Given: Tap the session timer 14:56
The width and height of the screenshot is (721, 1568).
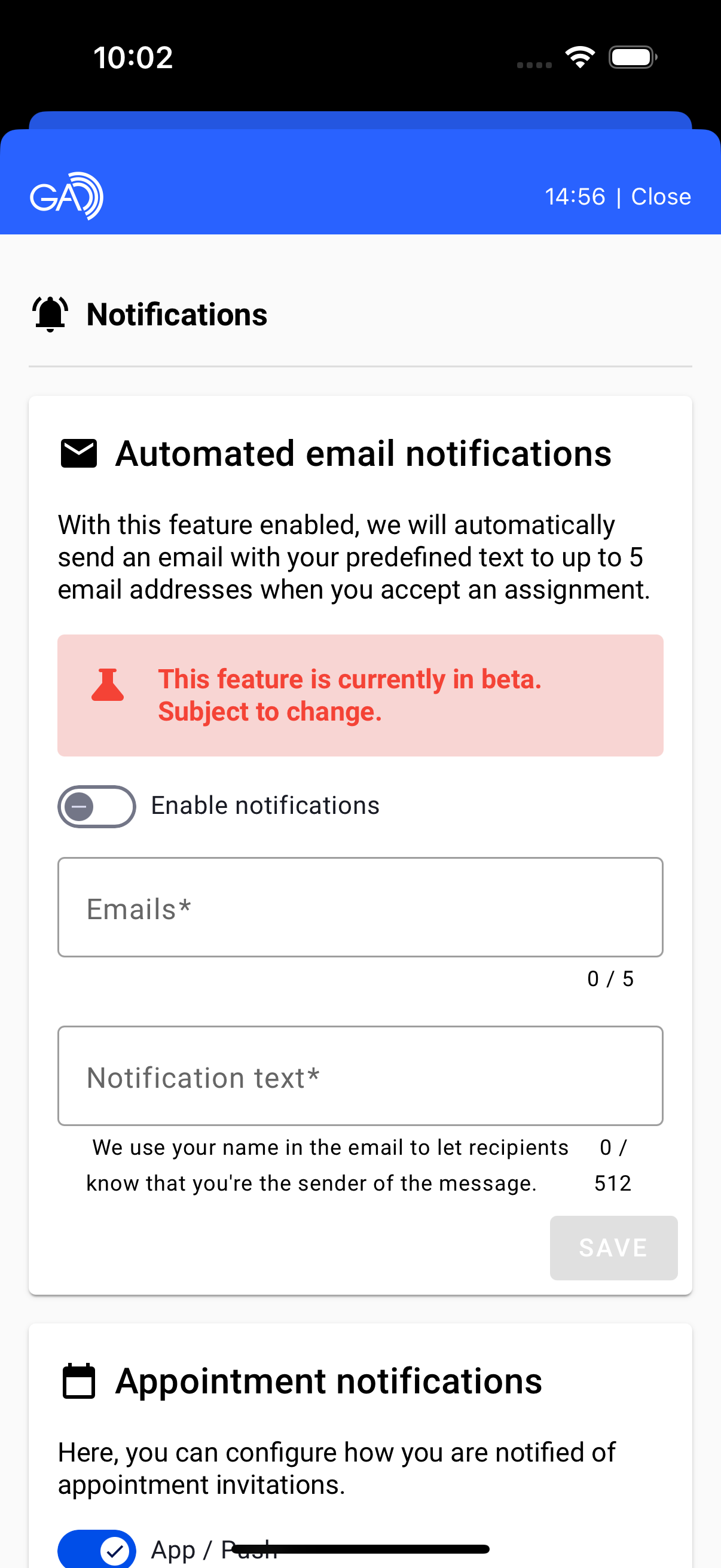Looking at the screenshot, I should (575, 197).
